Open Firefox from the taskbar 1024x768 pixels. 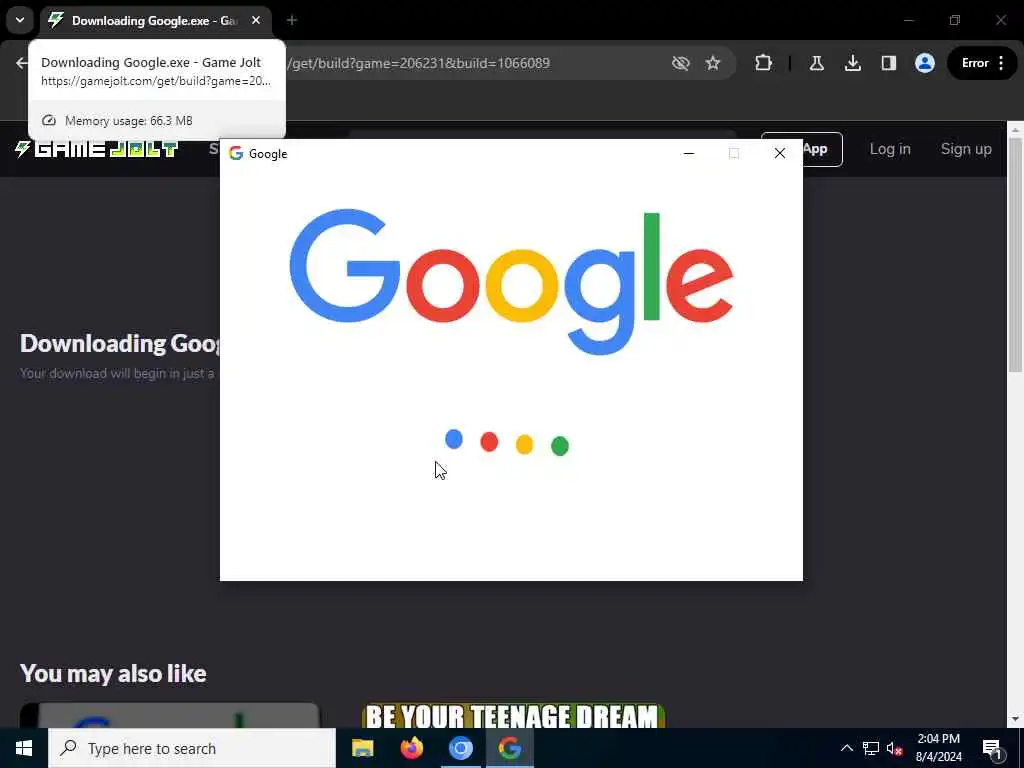411,748
